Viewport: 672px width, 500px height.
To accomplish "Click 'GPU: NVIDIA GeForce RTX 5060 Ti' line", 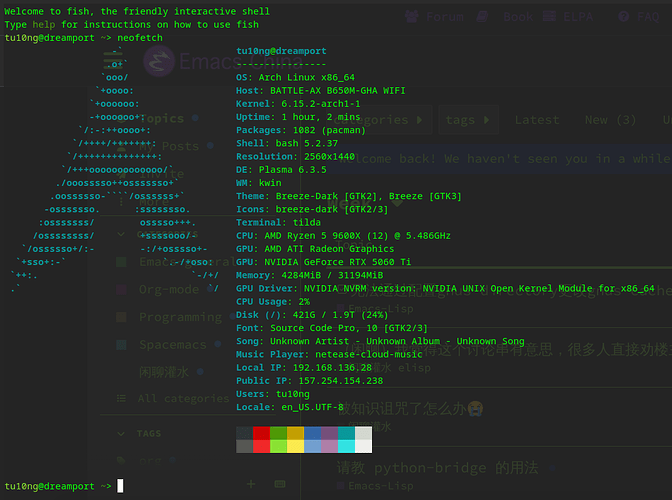I will 324,262.
